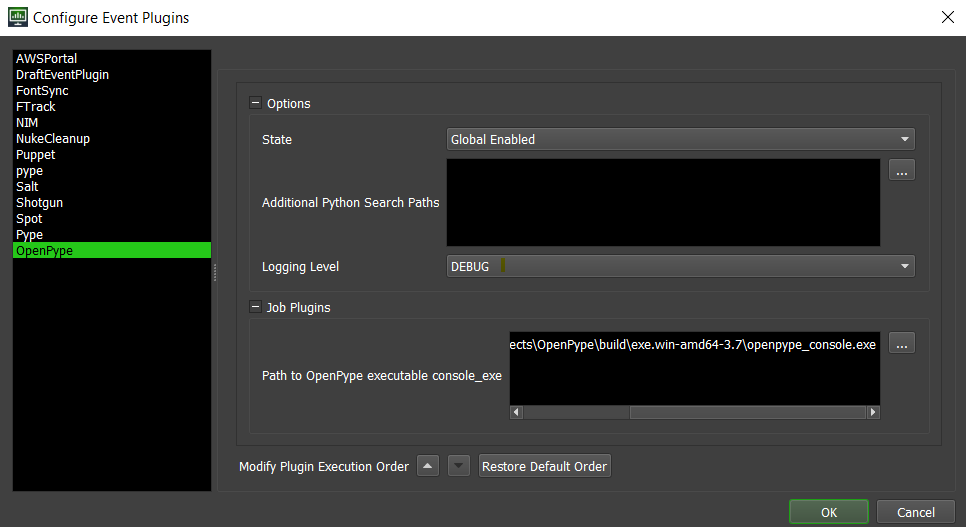966x527 pixels.
Task: Open browse button for OpenPype executable path
Action: 901,344
